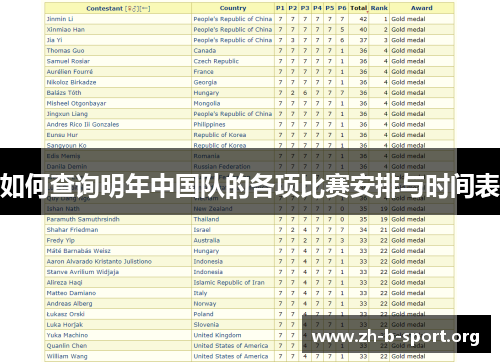Open Italy country link
Image resolution: width=500 pixels, height=362 pixels.
(200, 293)
